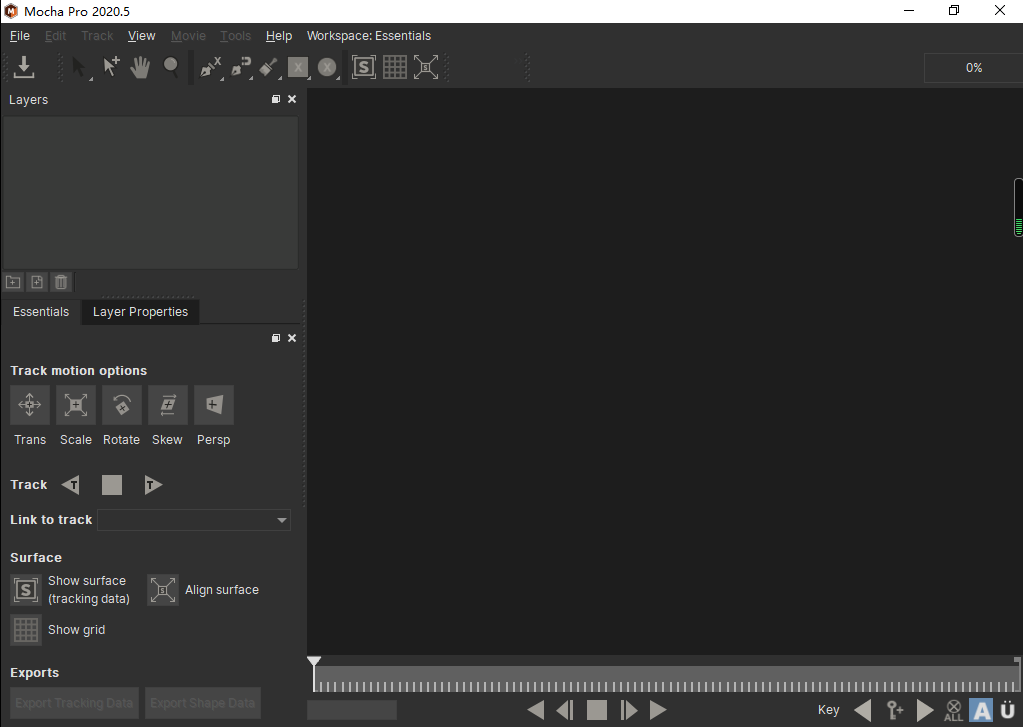
Task: Toggle Trans track motion option
Action: pyautogui.click(x=30, y=405)
